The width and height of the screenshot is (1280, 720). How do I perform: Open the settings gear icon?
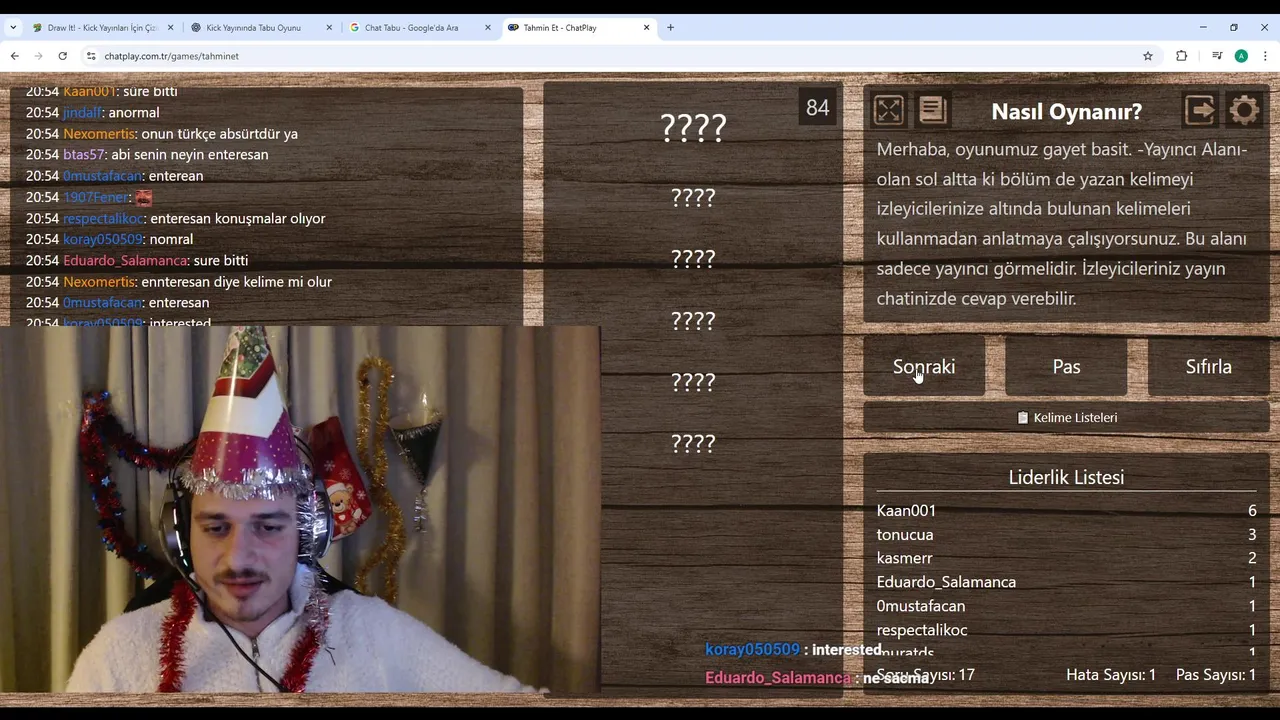[x=1244, y=110]
